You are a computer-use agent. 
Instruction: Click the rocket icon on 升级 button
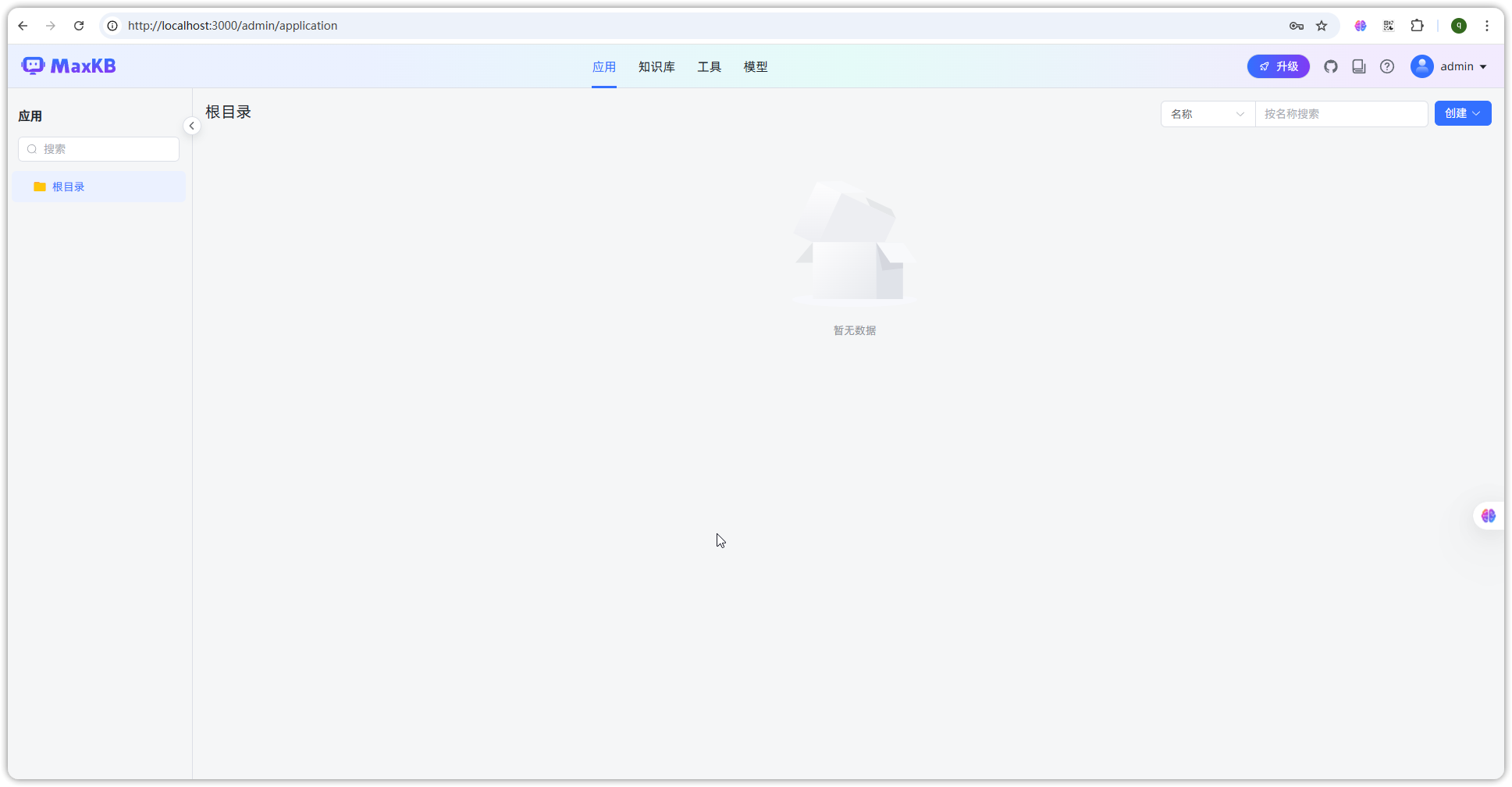pyautogui.click(x=1265, y=66)
